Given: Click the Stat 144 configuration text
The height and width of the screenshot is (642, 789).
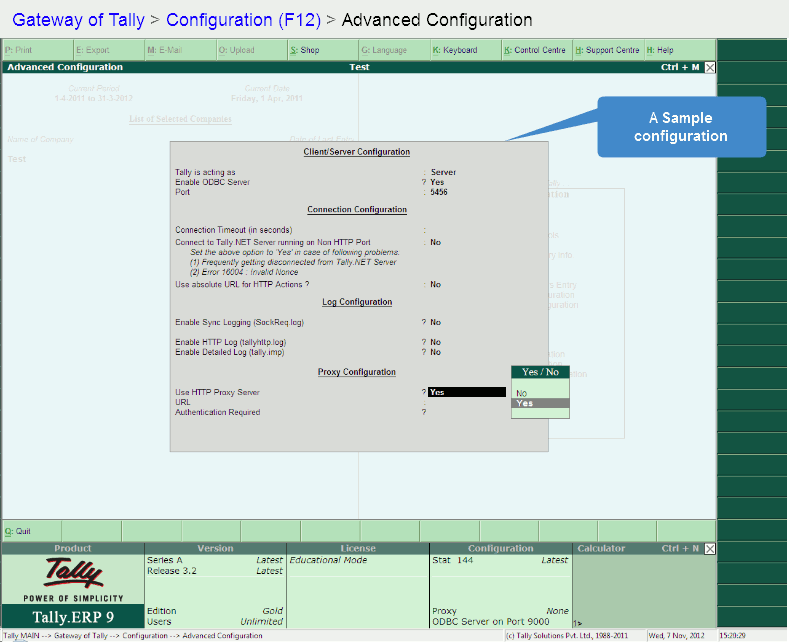Looking at the screenshot, I should pyautogui.click(x=452, y=560).
